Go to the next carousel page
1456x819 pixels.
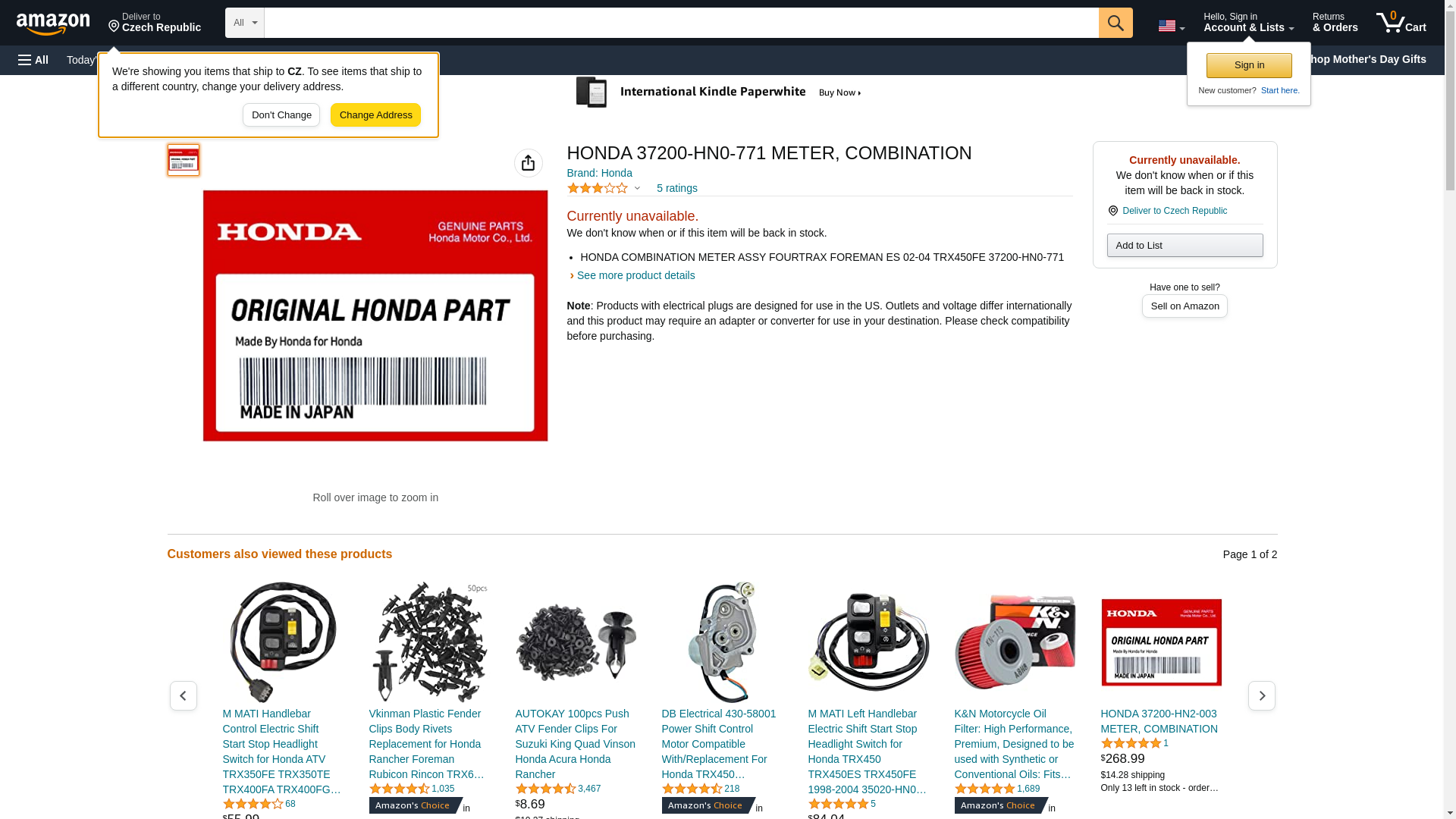pyautogui.click(x=1262, y=695)
